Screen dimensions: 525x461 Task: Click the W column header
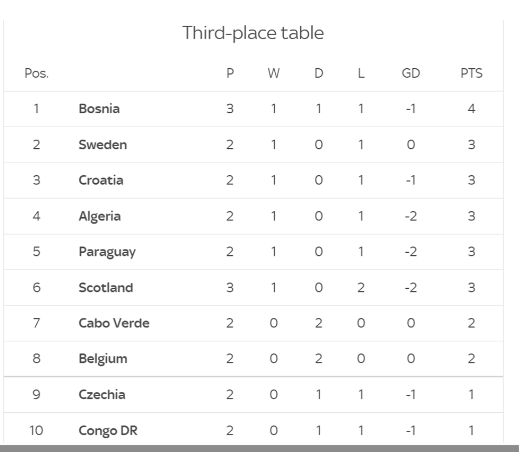coord(274,73)
